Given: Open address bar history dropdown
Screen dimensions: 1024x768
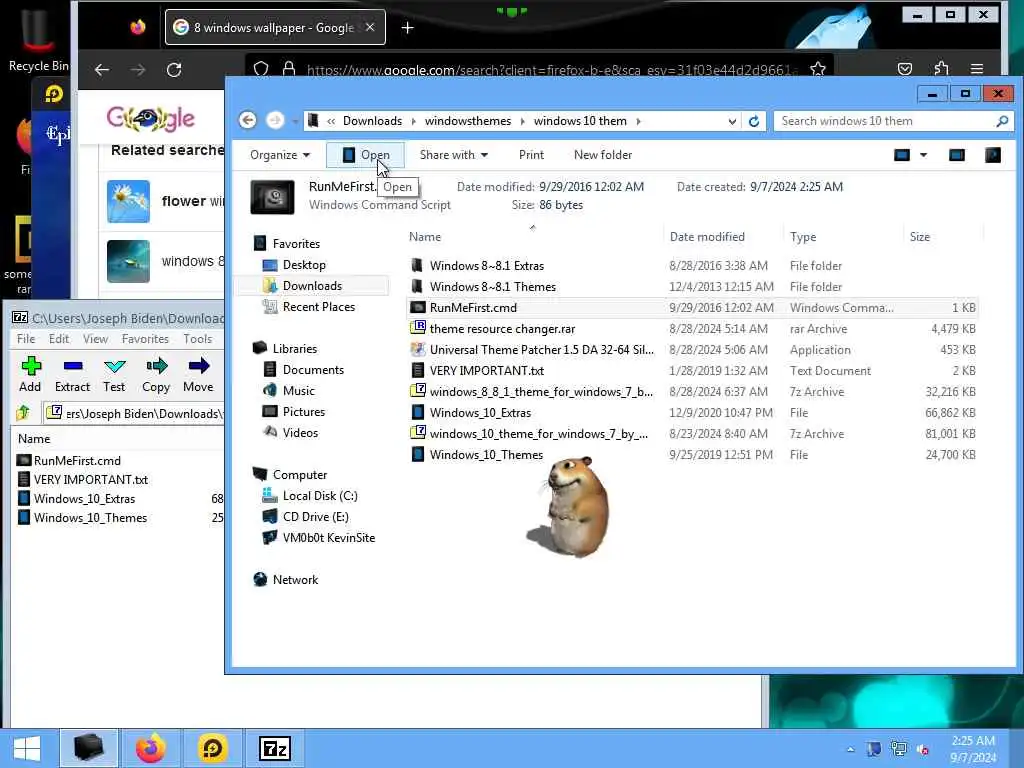Looking at the screenshot, I should (732, 121).
